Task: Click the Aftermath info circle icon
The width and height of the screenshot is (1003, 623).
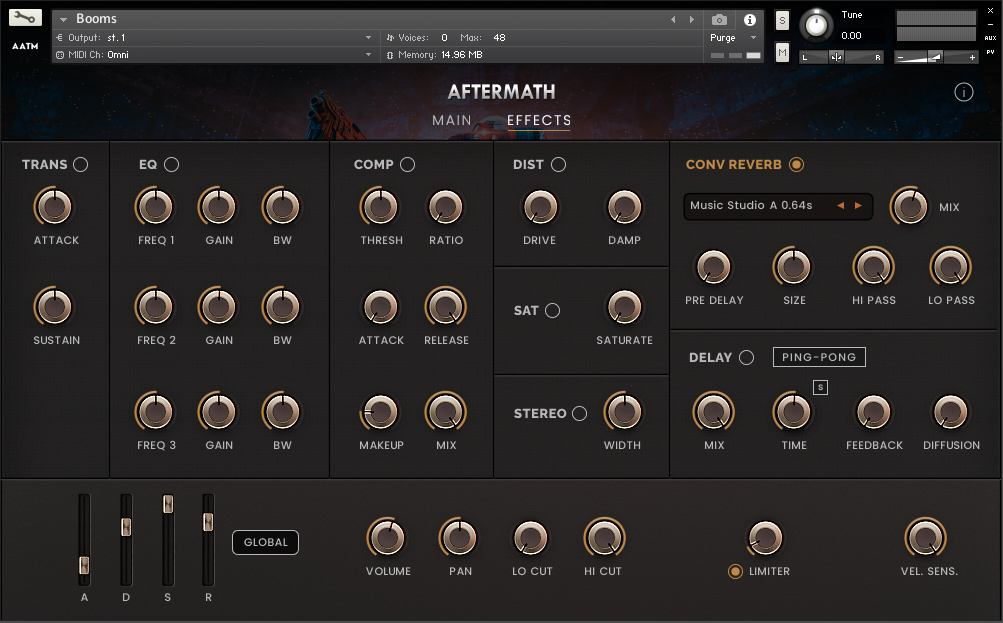Action: coord(964,92)
